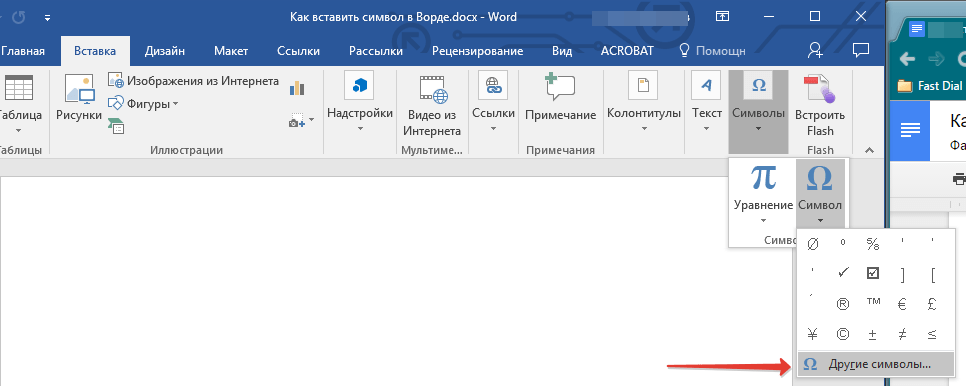Click the SmartArt icon below Фигуры
This screenshot has width=966, height=386.
point(116,126)
